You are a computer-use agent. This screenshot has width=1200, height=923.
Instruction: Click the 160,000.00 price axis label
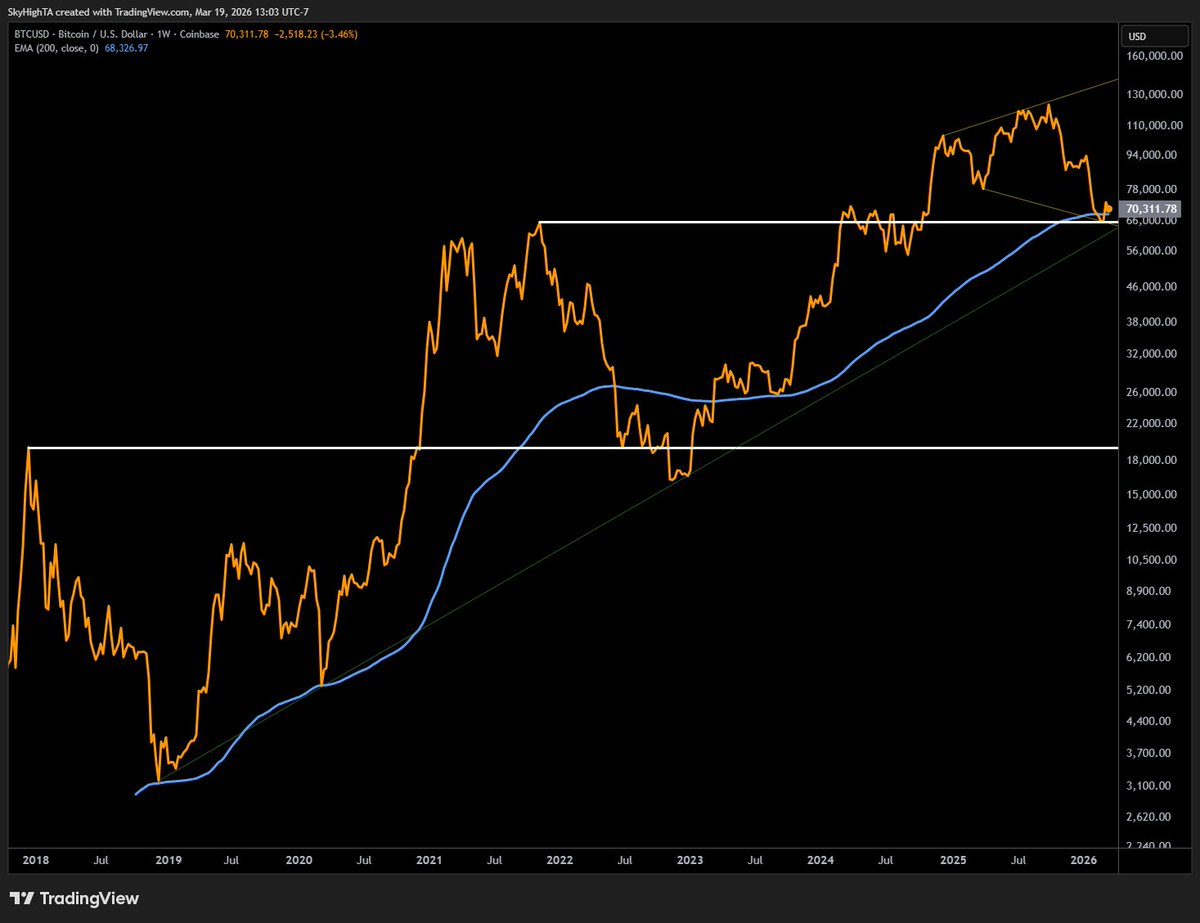click(1155, 57)
